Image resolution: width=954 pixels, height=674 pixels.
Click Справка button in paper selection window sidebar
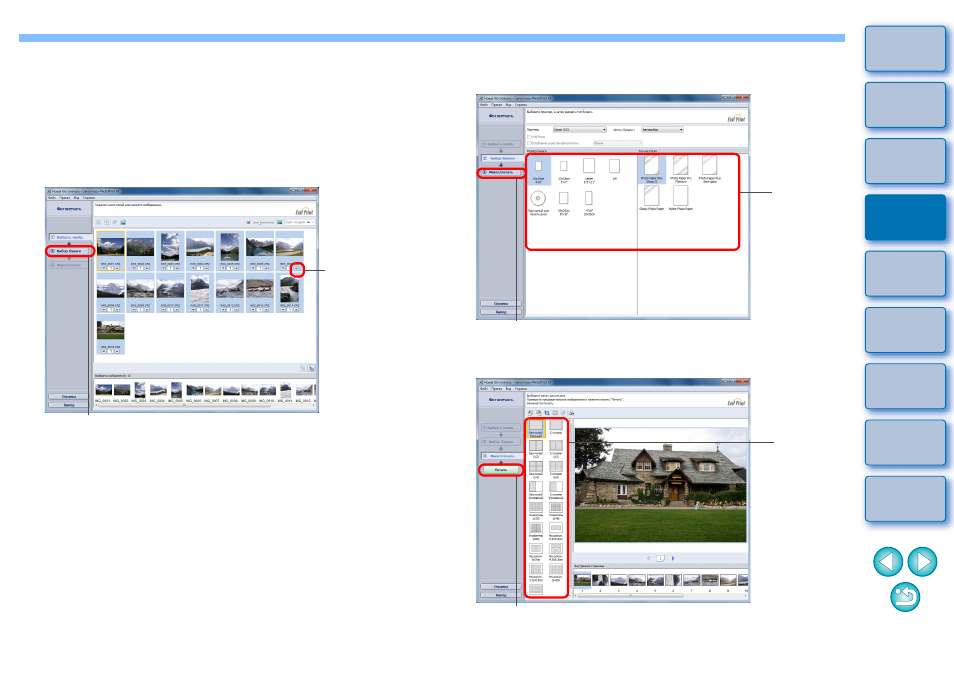pyautogui.click(x=501, y=304)
